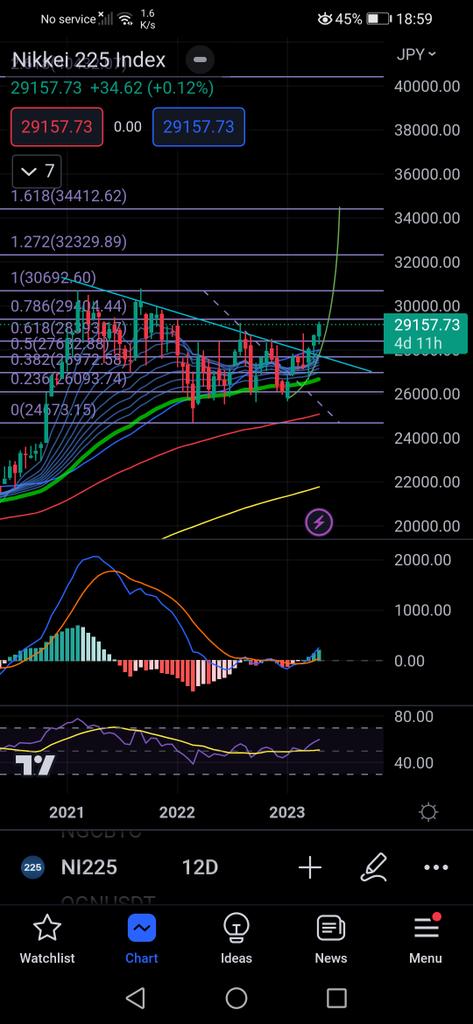473x1024 pixels.
Task: Open the Ideas tab
Action: 236,939
